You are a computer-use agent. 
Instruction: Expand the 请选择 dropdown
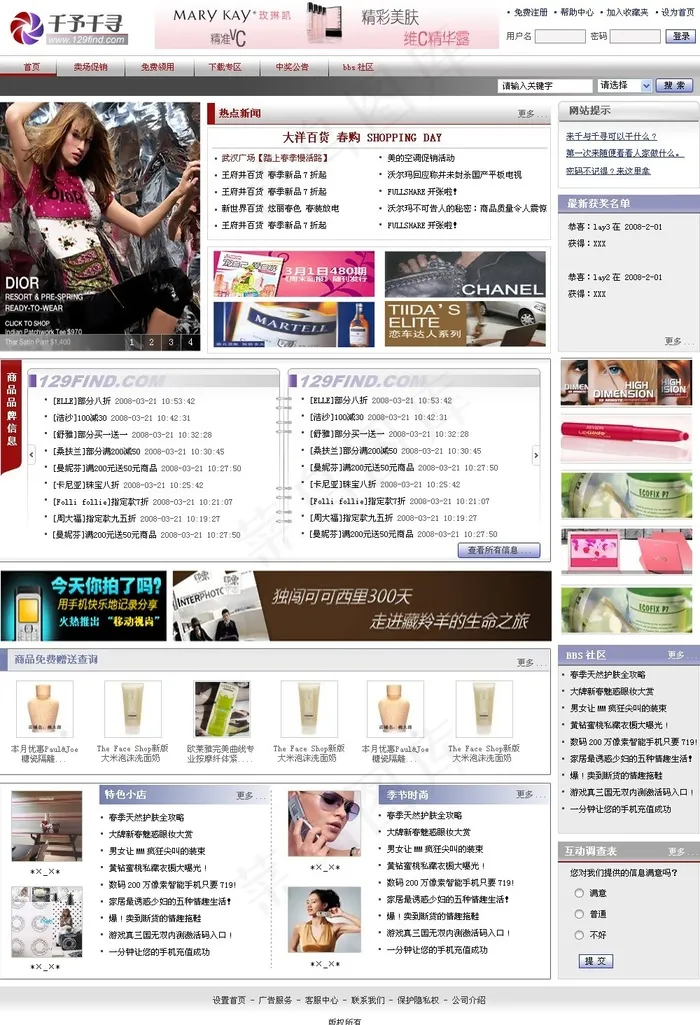pyautogui.click(x=625, y=86)
